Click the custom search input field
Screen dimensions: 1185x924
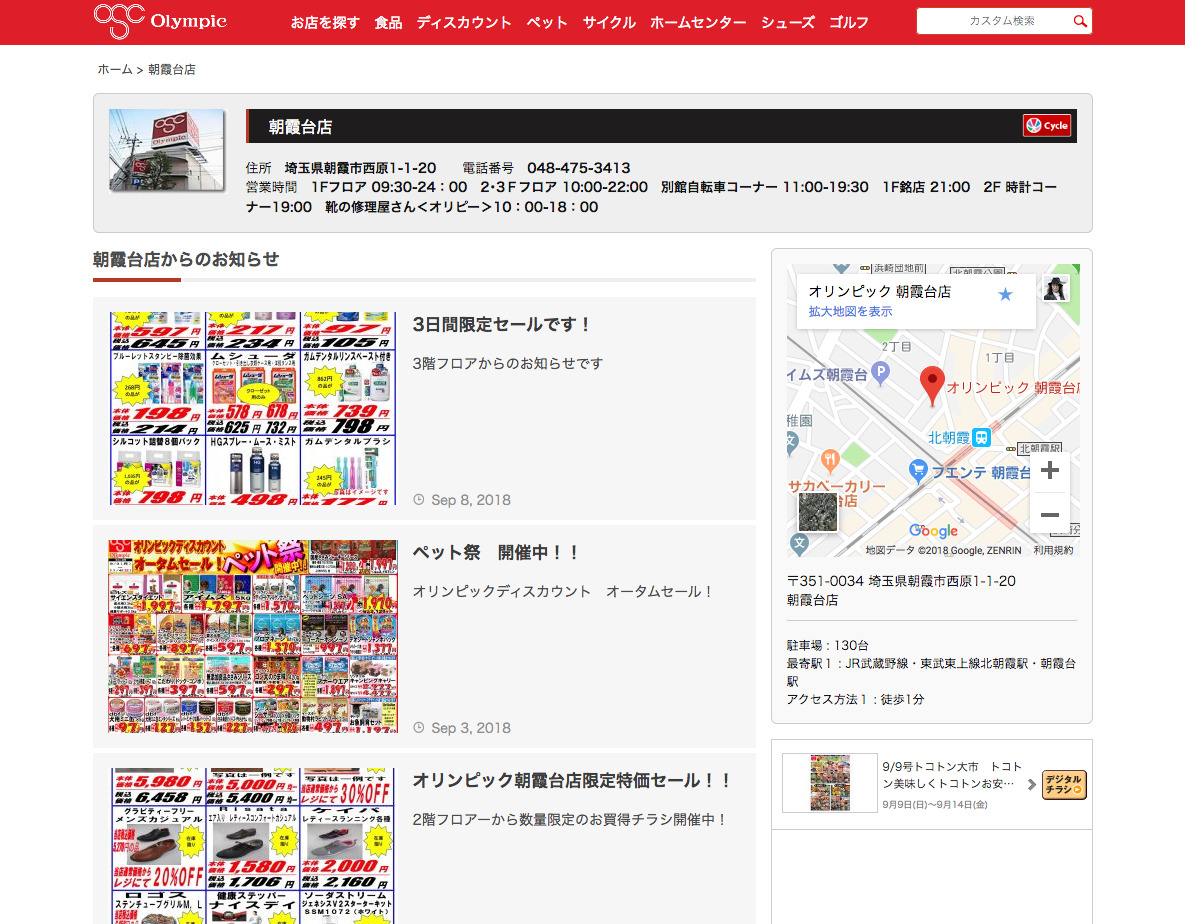[993, 21]
